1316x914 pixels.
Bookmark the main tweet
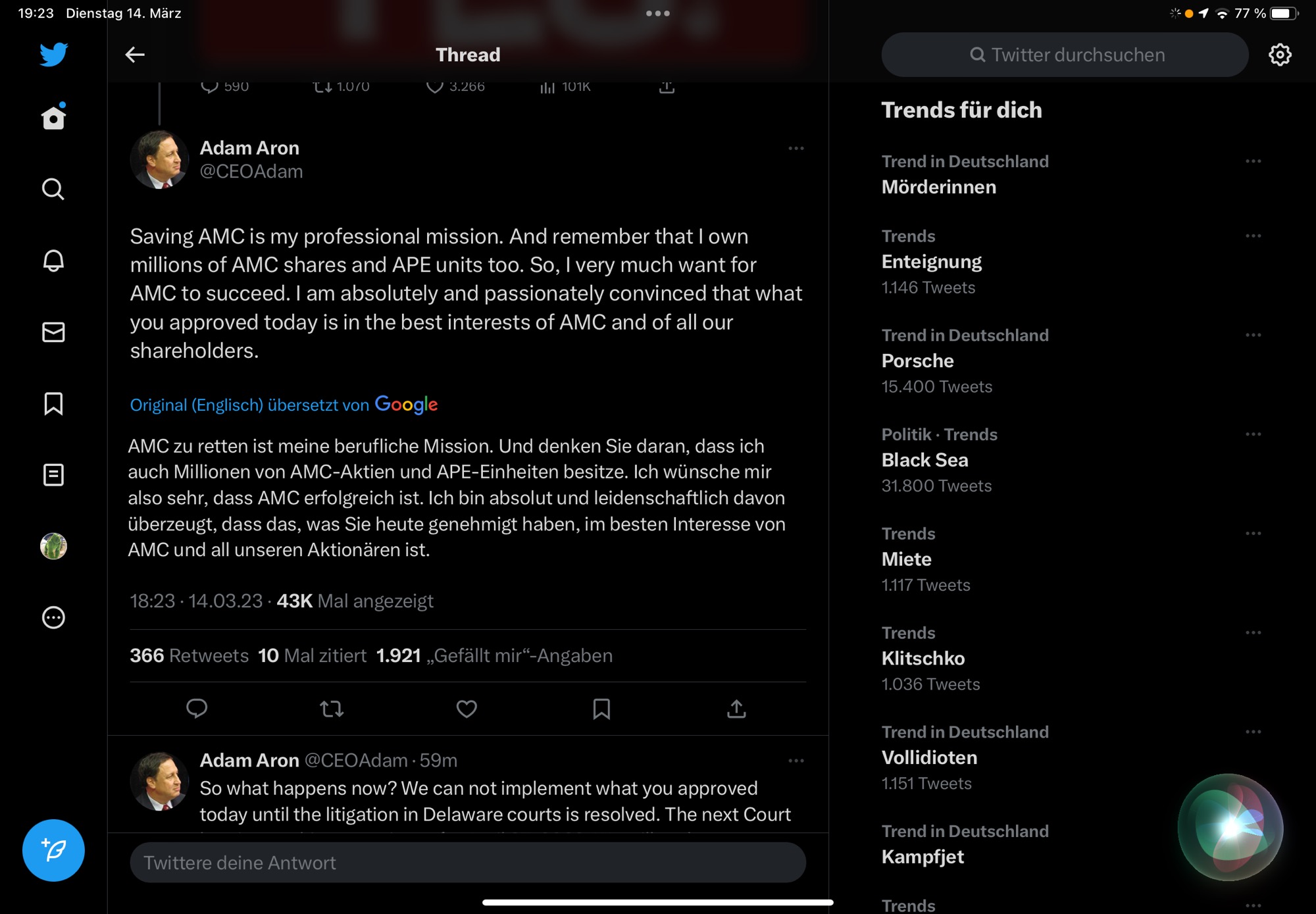coord(601,709)
